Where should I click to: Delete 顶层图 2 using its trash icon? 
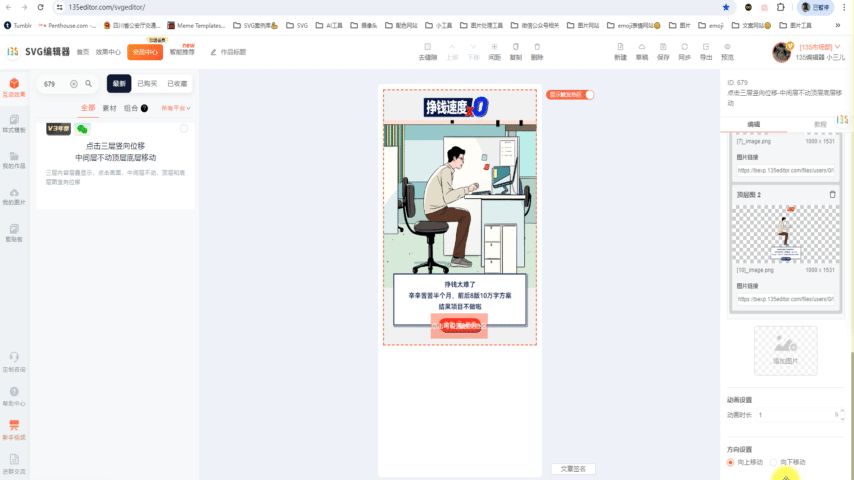[832, 194]
